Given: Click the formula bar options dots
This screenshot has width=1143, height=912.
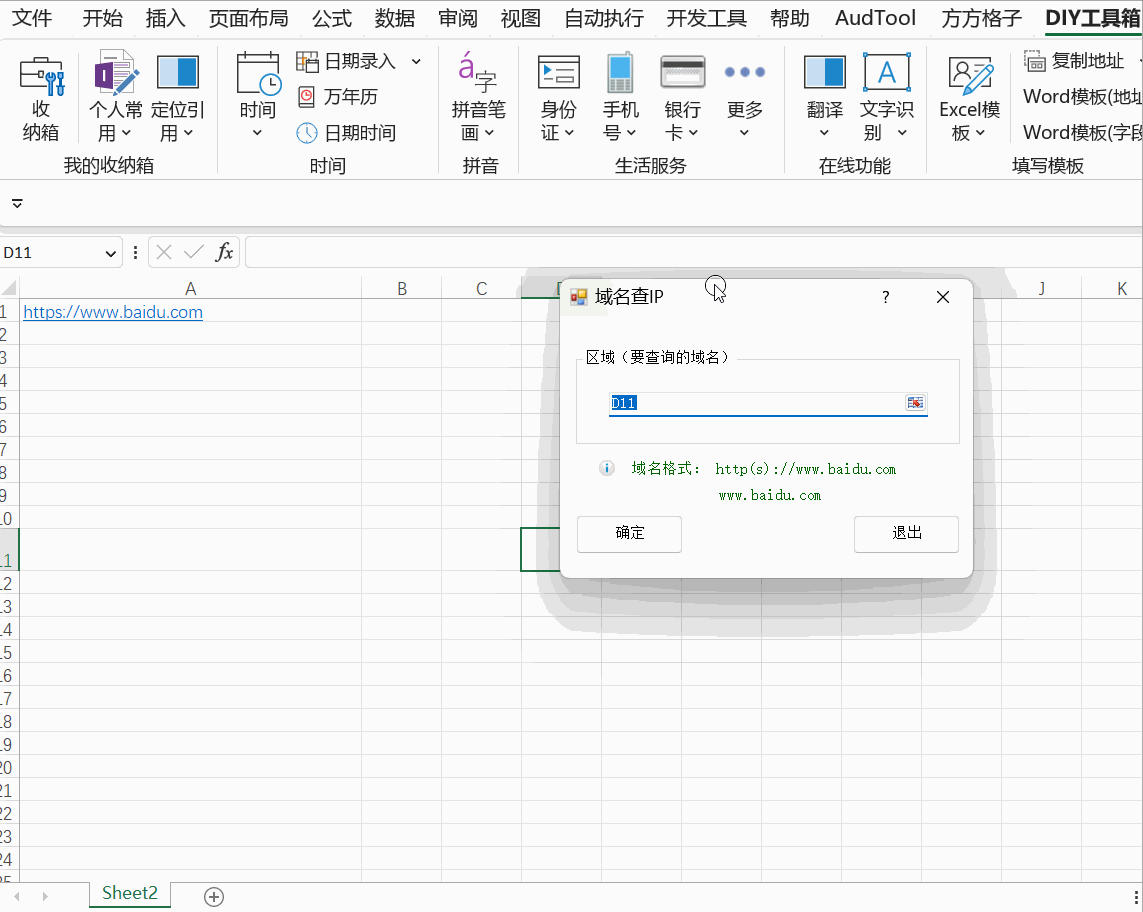Looking at the screenshot, I should click(135, 252).
